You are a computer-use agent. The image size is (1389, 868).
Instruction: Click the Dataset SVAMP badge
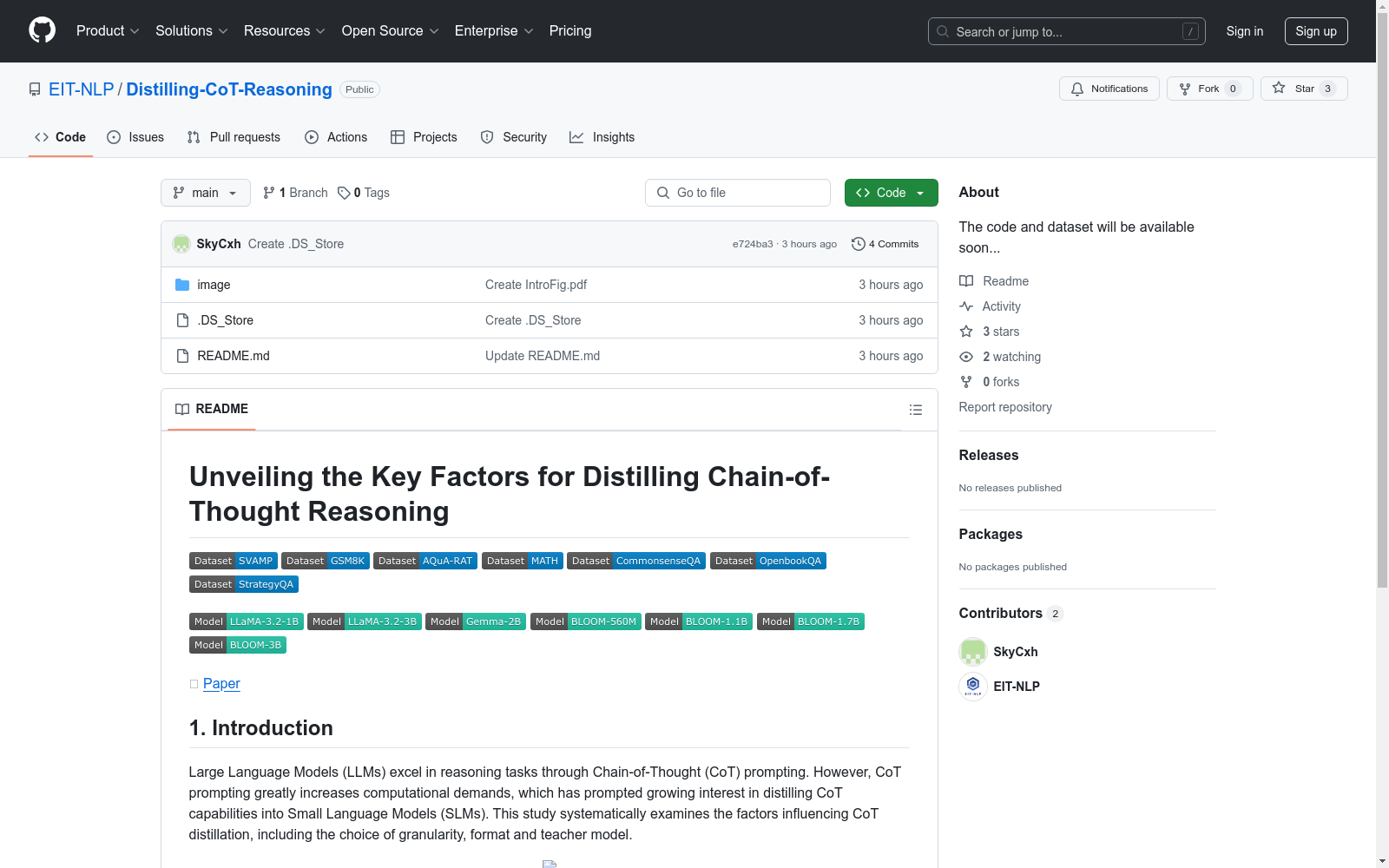tap(234, 561)
